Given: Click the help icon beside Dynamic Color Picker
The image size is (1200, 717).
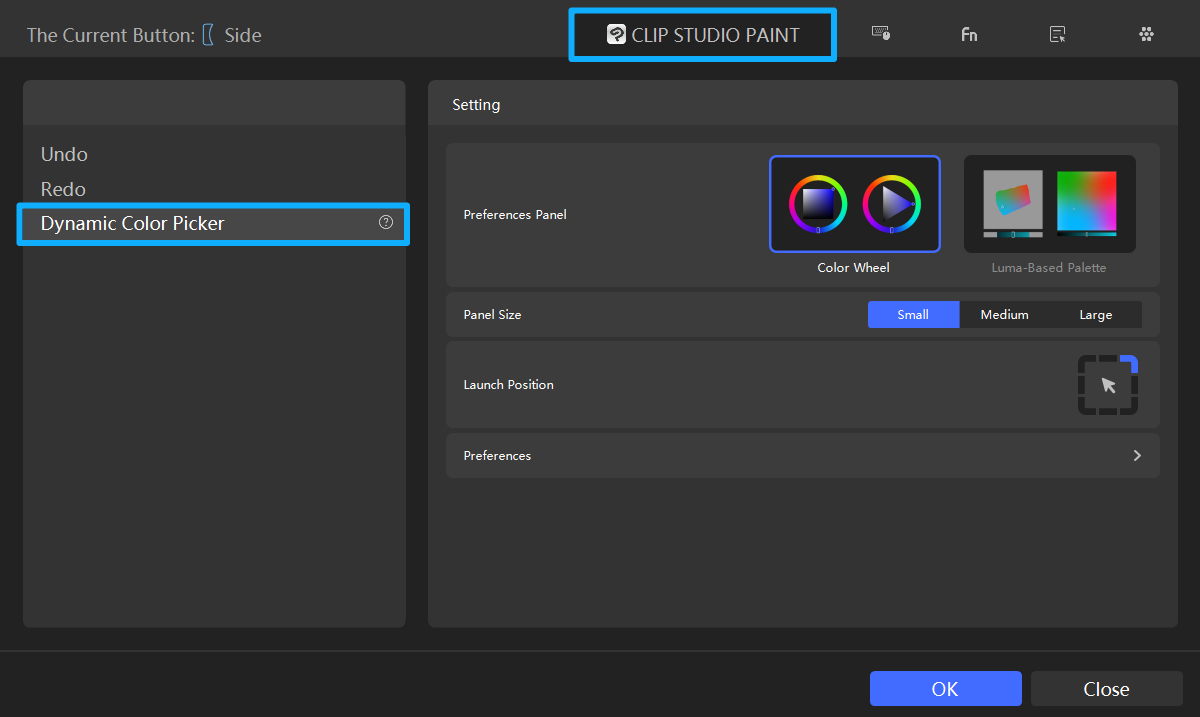Looking at the screenshot, I should (x=386, y=222).
